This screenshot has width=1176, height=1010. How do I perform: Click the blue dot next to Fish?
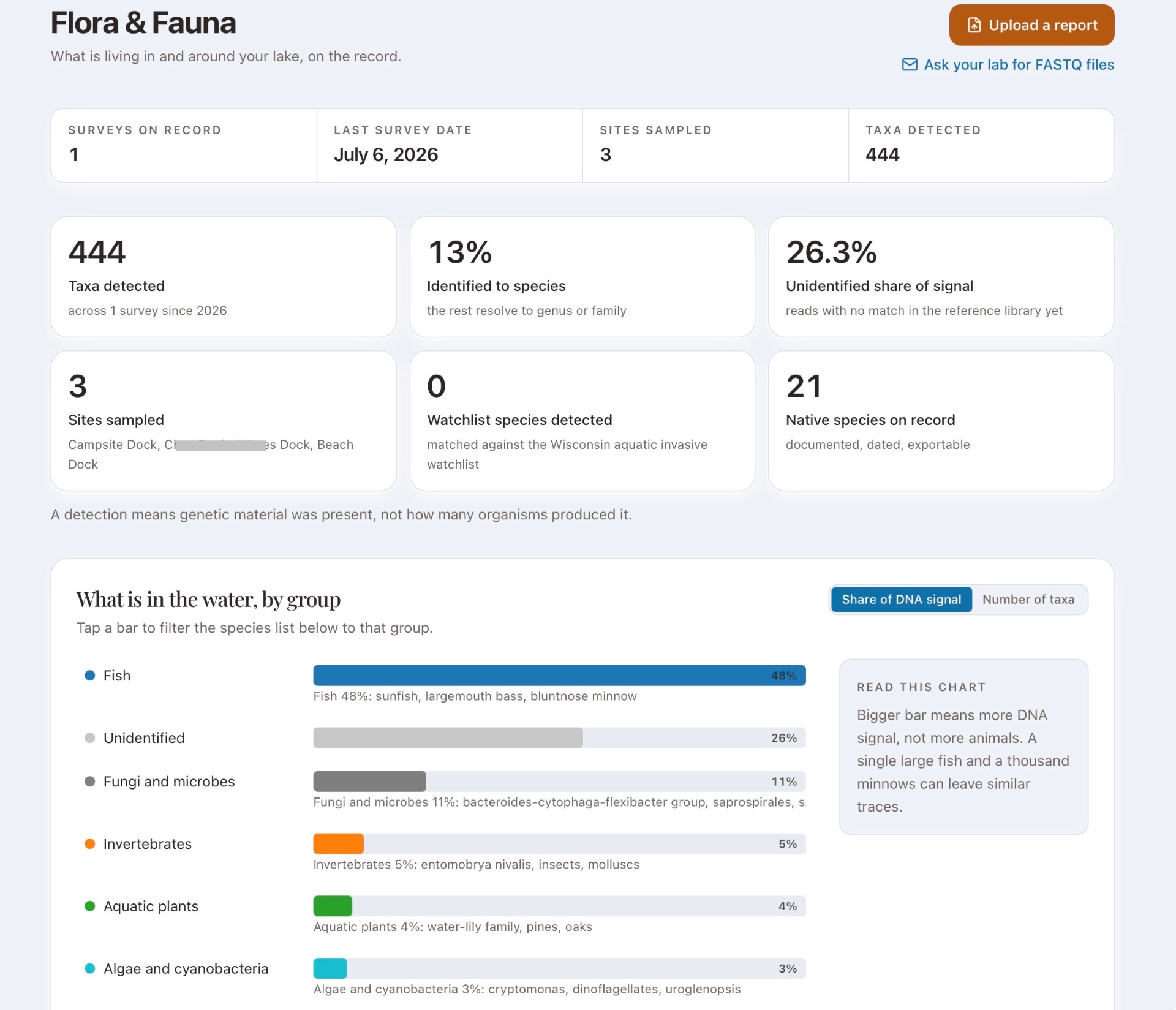point(89,676)
